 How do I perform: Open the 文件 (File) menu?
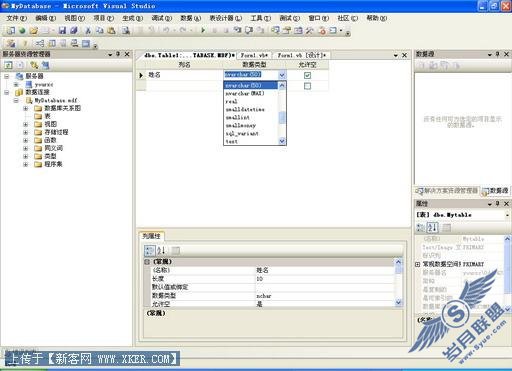click(x=16, y=18)
